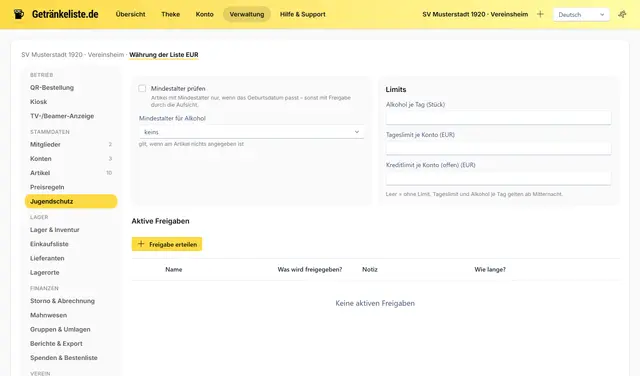
Task: Click the icon right of the language selector
Action: coord(622,14)
